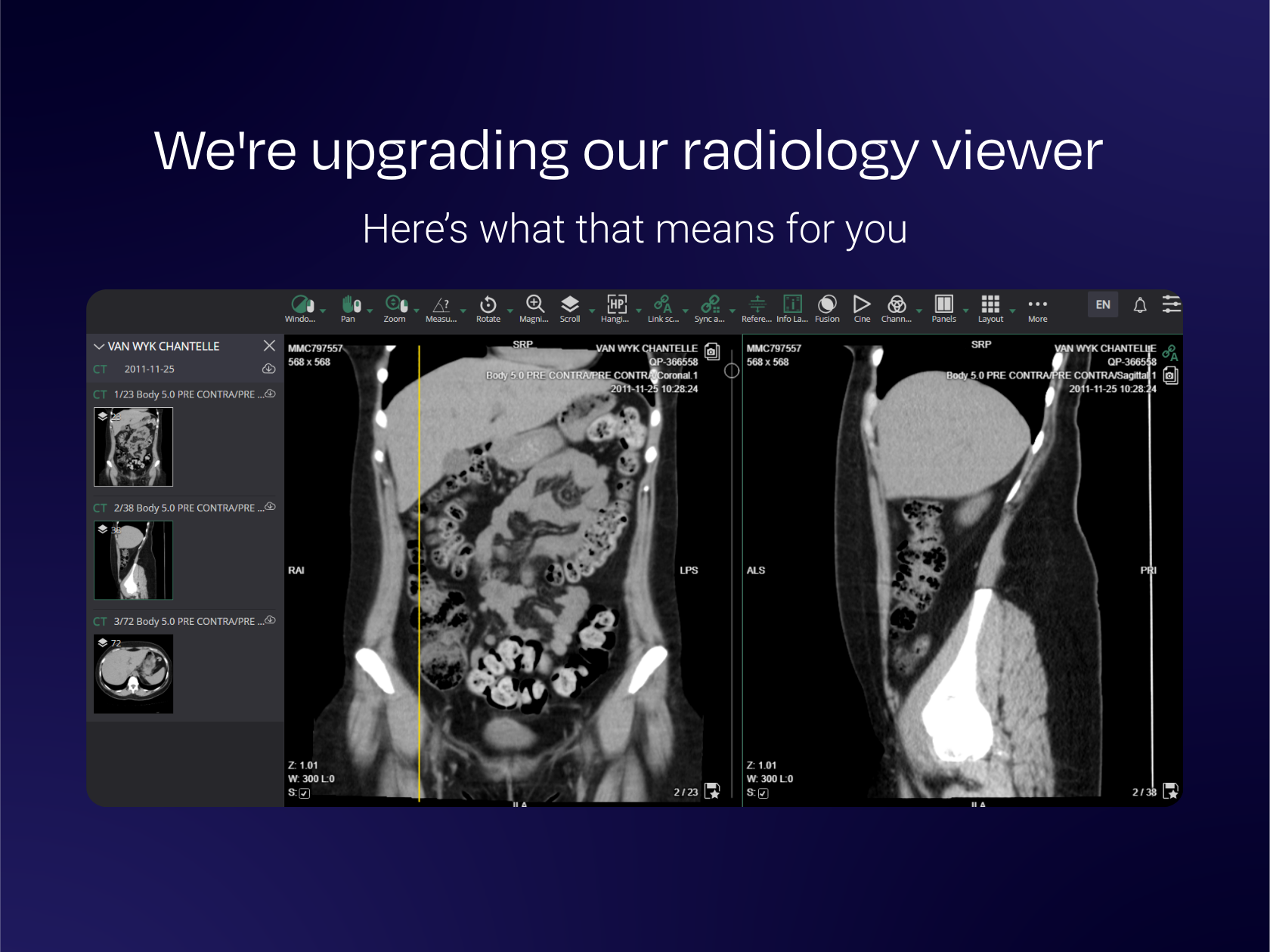
Task: Select the Zoom tool
Action: pyautogui.click(x=395, y=305)
